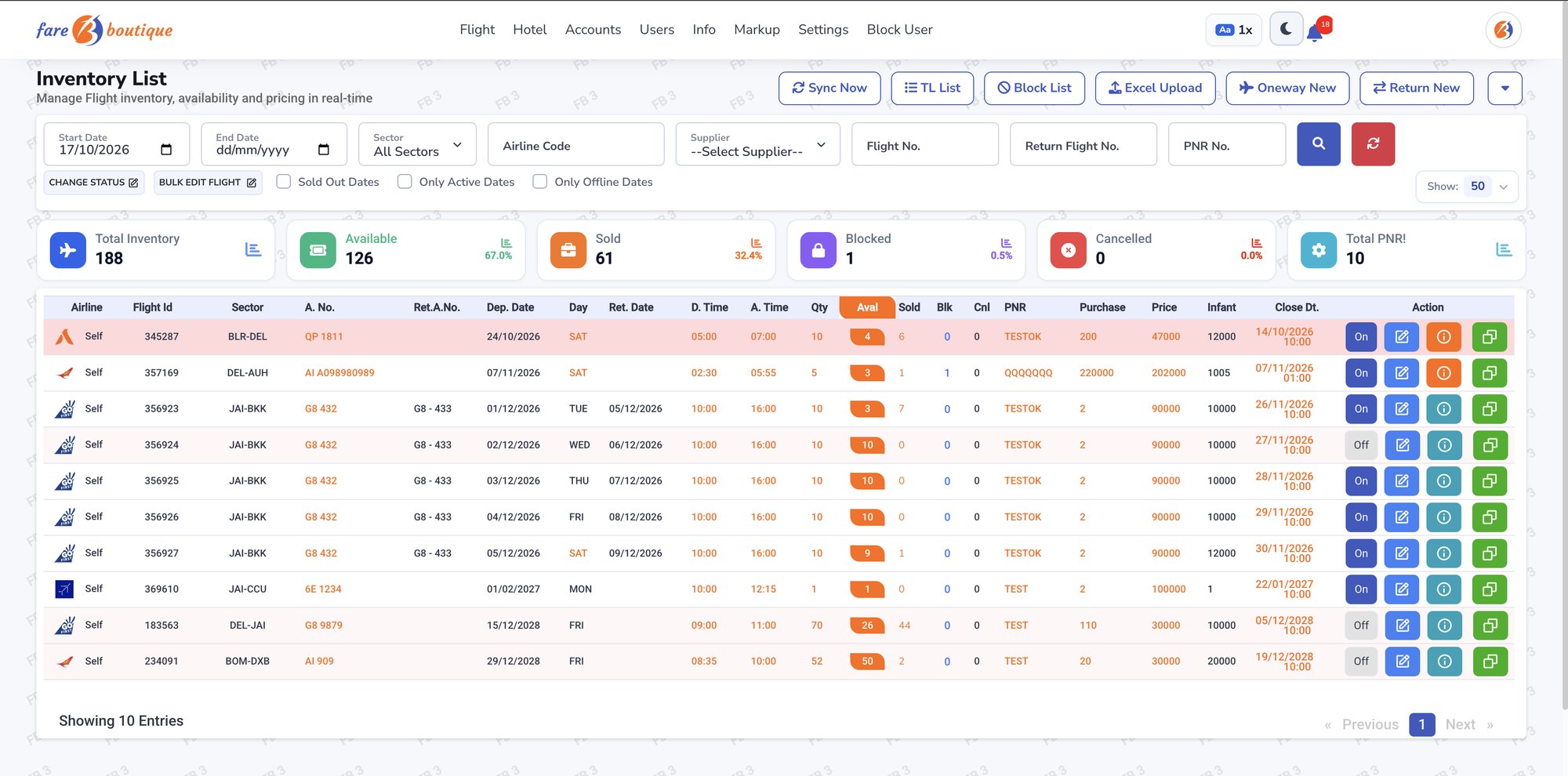This screenshot has height=776, width=1568.
Task: Tick the Sold Out Dates checkbox
Action: (x=284, y=182)
